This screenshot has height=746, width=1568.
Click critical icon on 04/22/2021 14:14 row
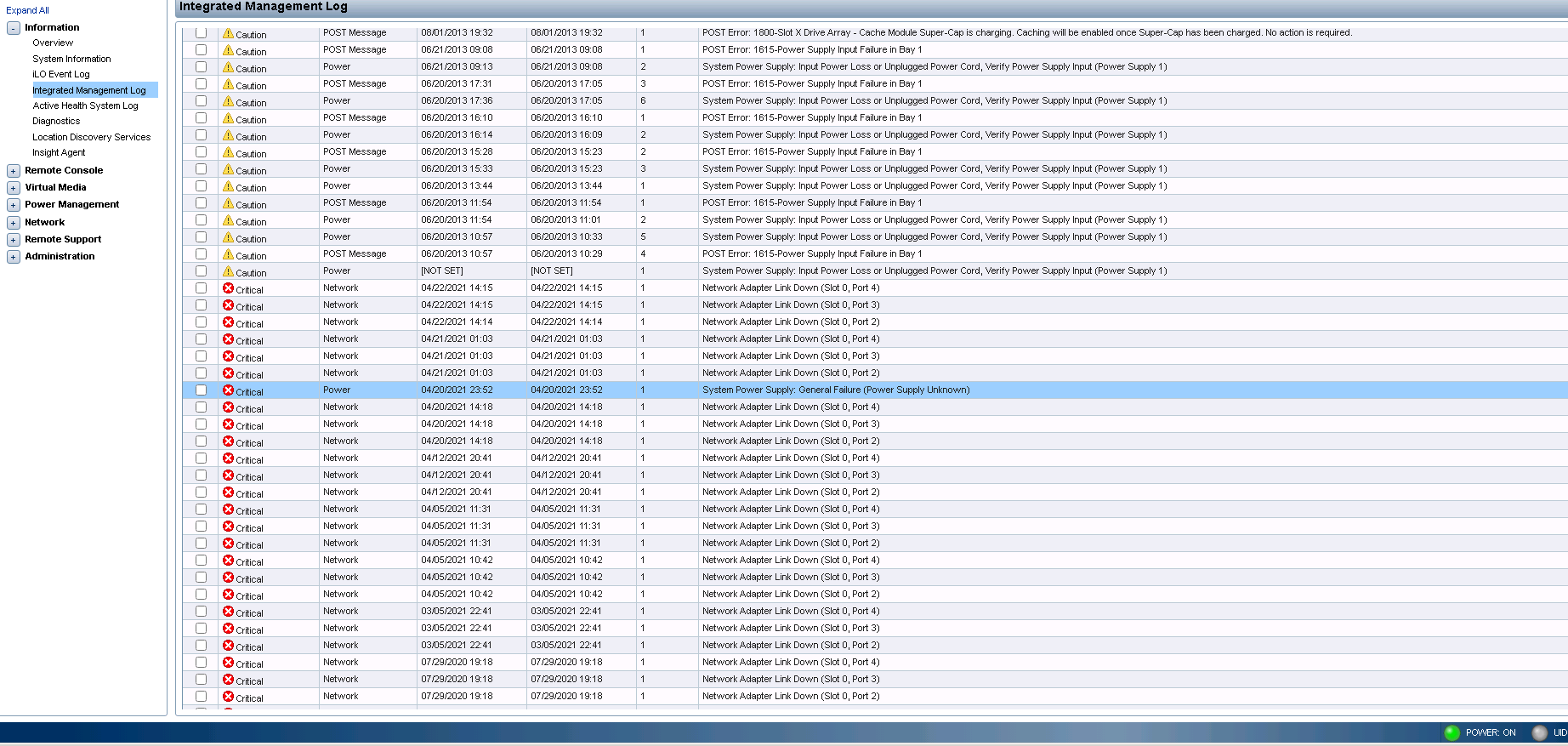pyautogui.click(x=228, y=322)
